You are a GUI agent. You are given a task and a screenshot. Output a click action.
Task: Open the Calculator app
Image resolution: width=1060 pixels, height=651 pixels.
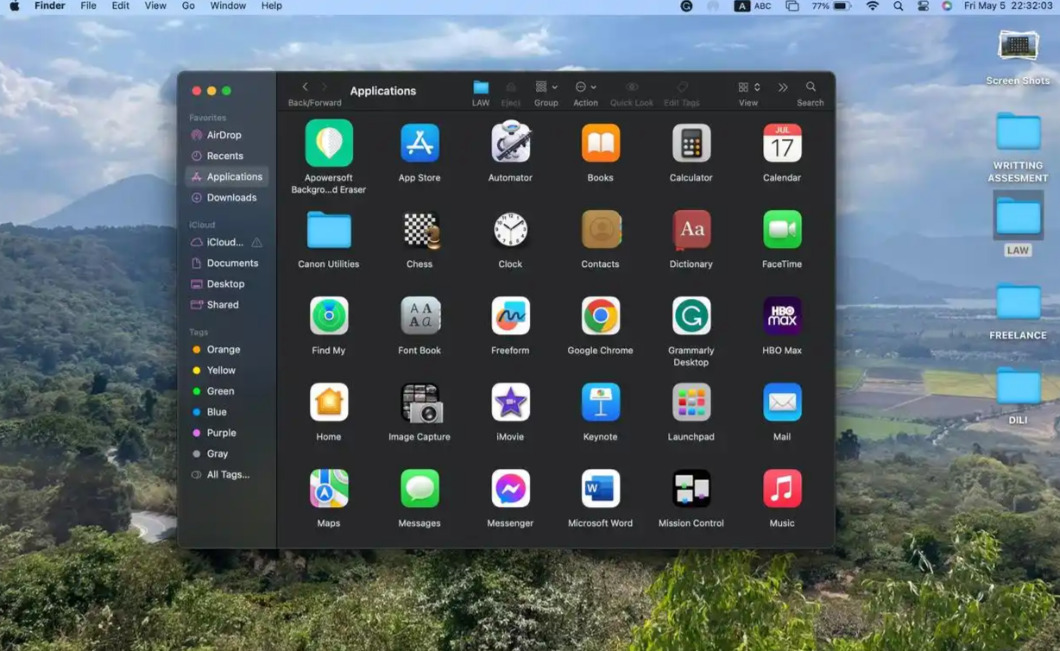click(x=691, y=143)
